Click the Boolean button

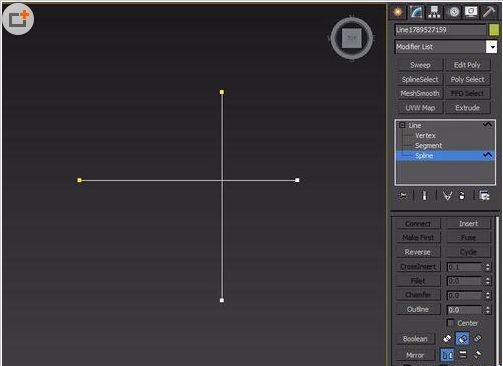coord(415,339)
